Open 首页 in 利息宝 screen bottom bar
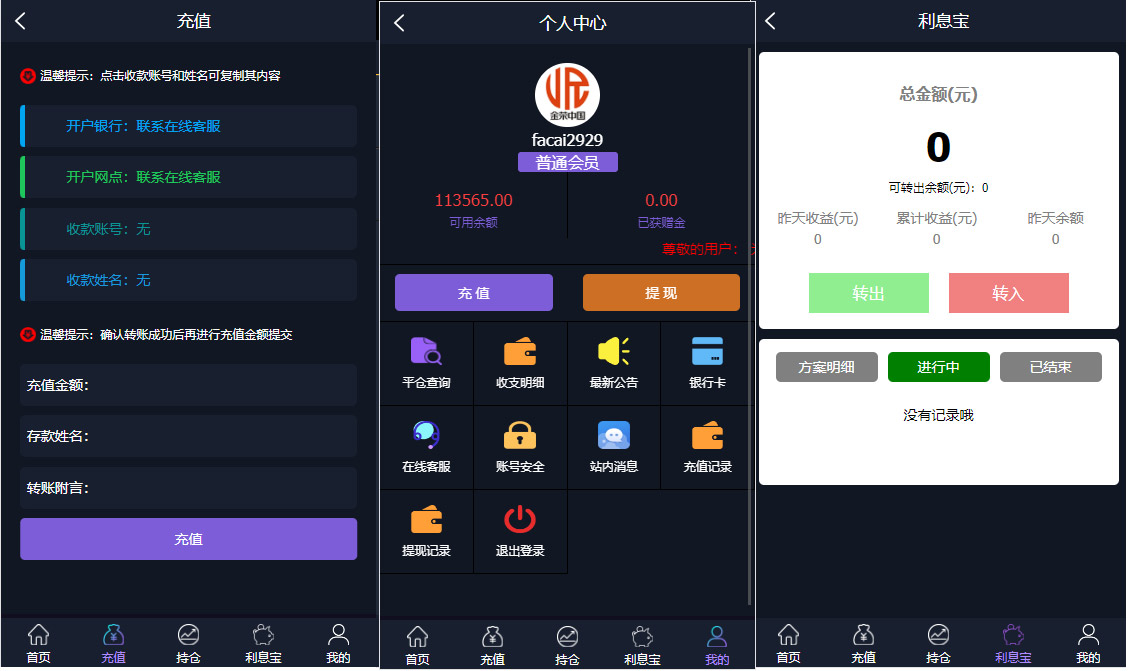The width and height of the screenshot is (1129, 671). (788, 643)
